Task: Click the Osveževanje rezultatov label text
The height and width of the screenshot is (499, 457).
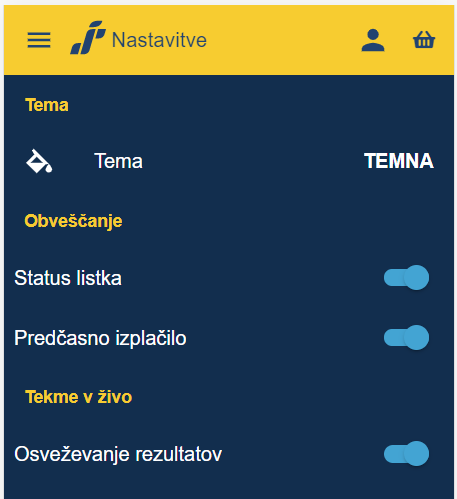Action: 118,454
